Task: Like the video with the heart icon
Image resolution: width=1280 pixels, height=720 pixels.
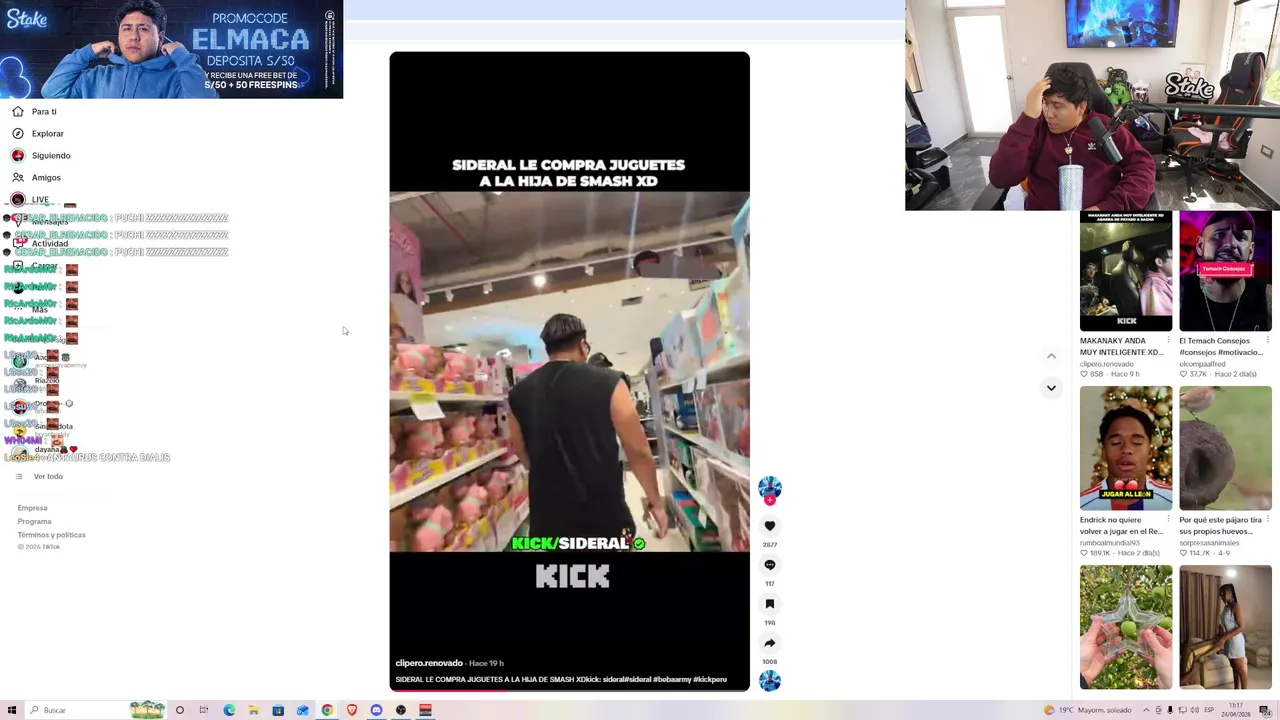Action: [x=770, y=526]
